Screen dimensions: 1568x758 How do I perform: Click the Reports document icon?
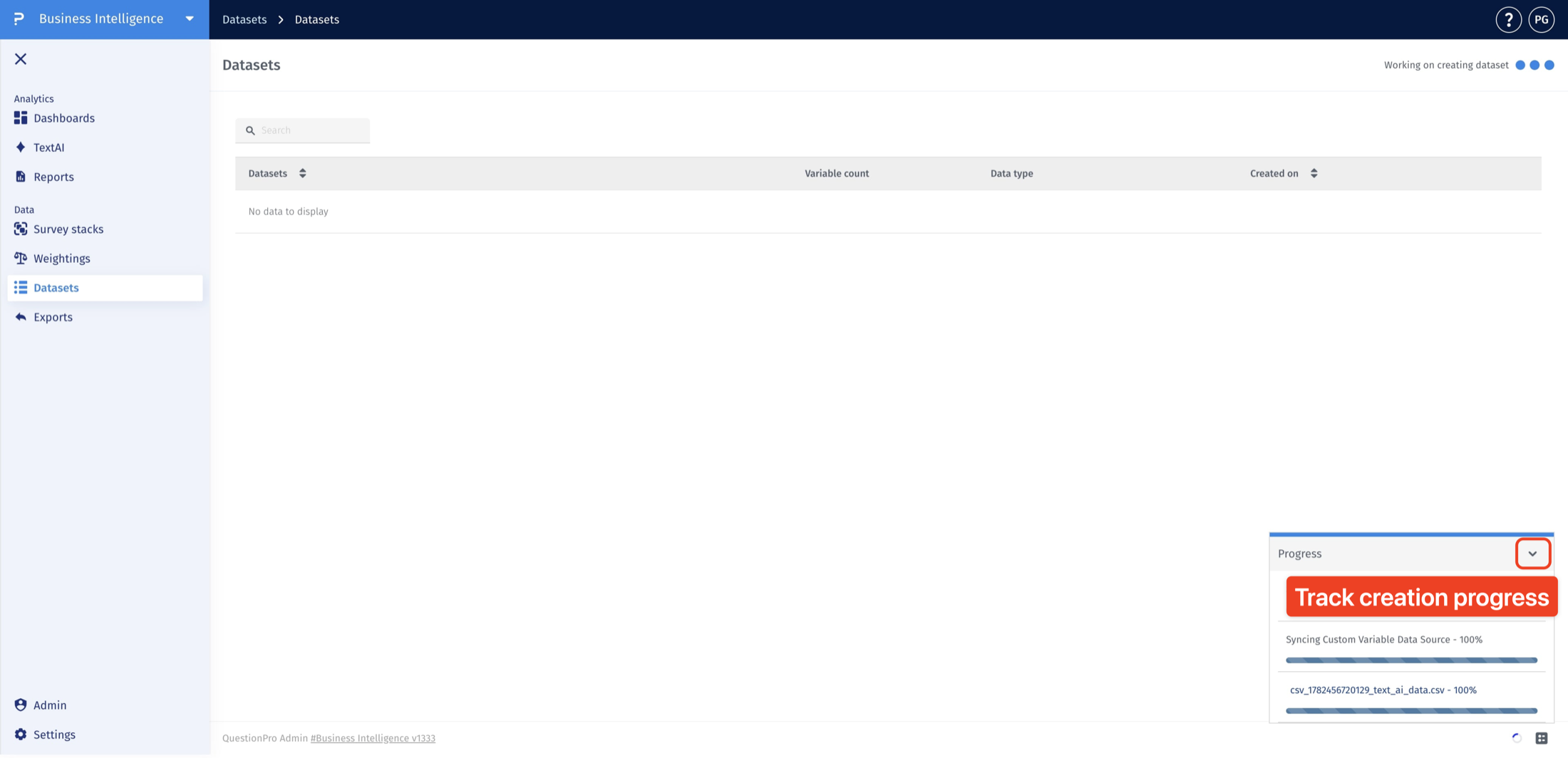click(x=21, y=177)
